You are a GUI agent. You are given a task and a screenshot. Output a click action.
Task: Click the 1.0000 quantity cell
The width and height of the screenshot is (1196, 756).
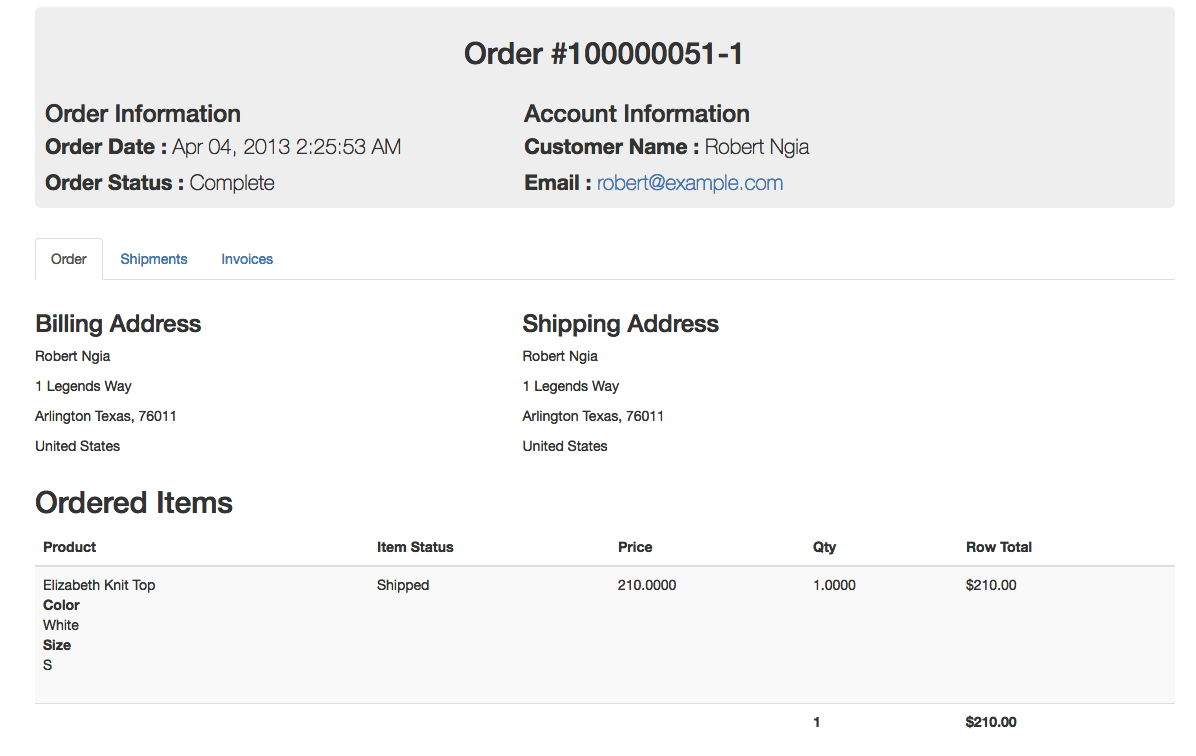[835, 585]
